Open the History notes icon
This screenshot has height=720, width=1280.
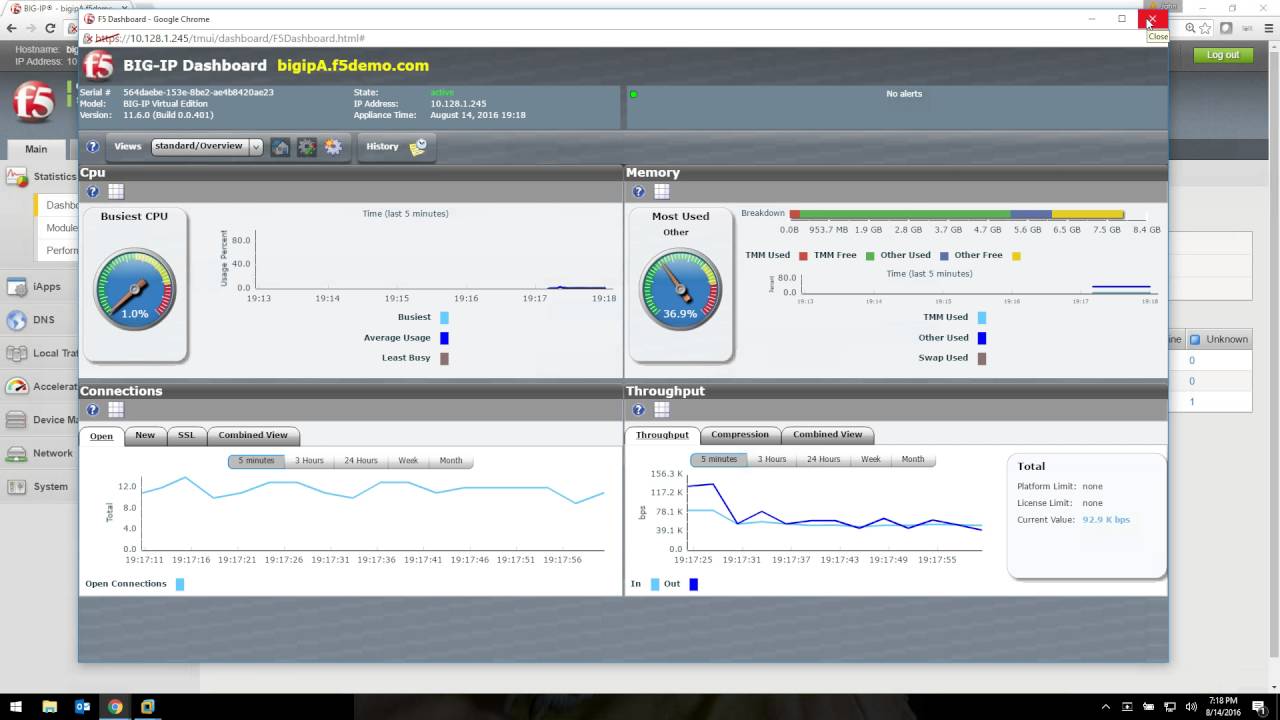[x=418, y=147]
